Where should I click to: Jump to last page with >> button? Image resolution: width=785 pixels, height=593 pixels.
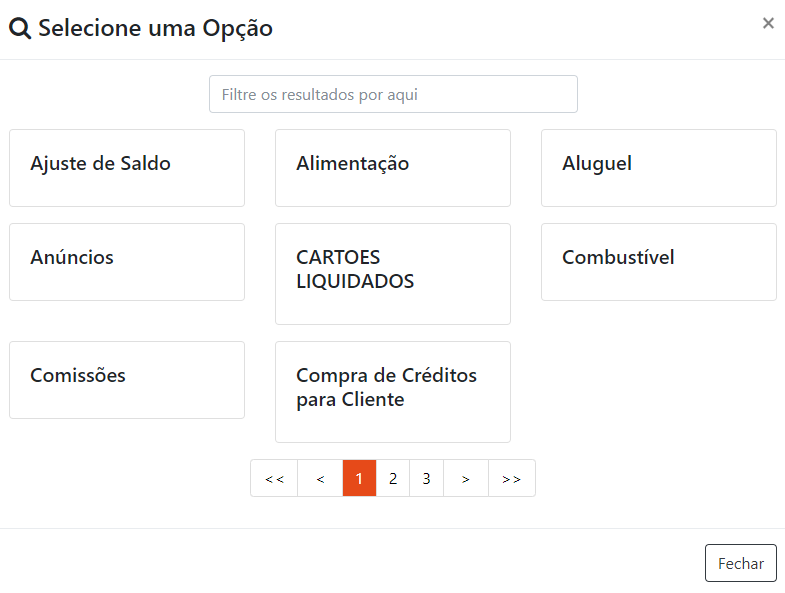pos(512,479)
